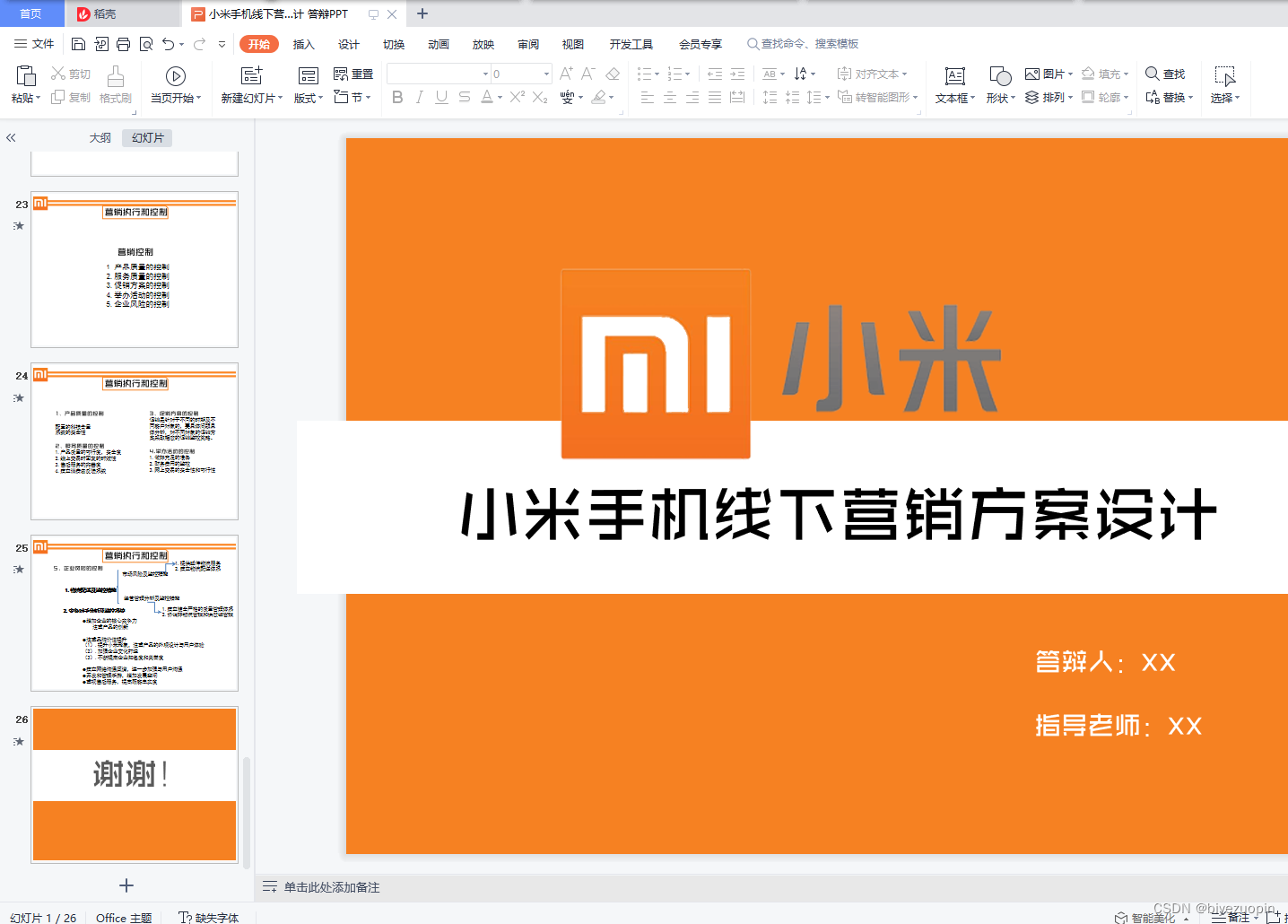The height and width of the screenshot is (924, 1288).
Task: Click the Find (查找) magnifier button
Action: point(1165,74)
